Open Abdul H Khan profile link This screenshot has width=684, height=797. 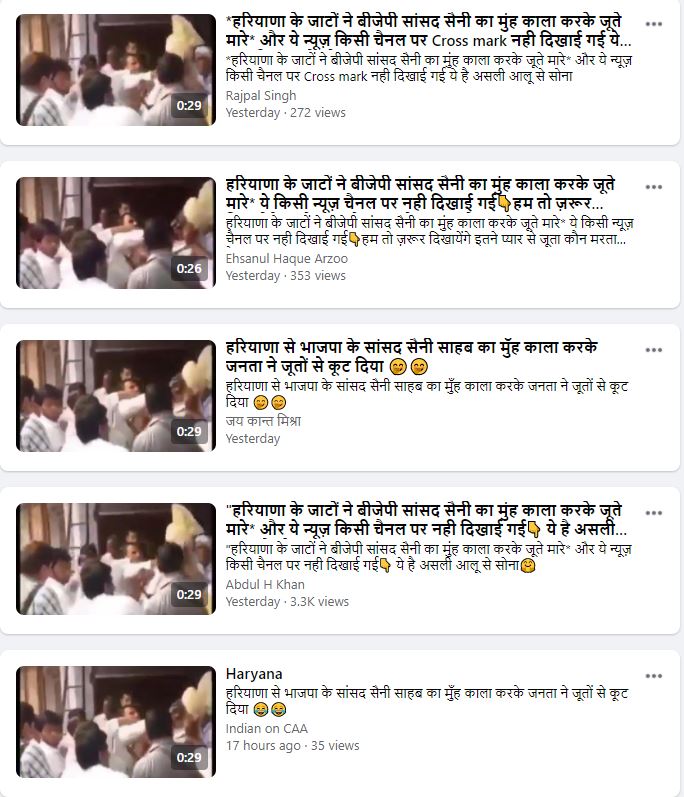265,585
